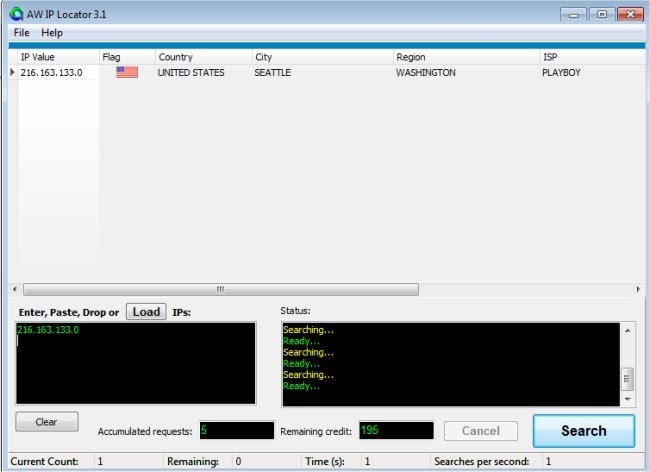Viewport: 650px width, 472px height.
Task: Minimize the AW IP Locator window
Action: [573, 15]
